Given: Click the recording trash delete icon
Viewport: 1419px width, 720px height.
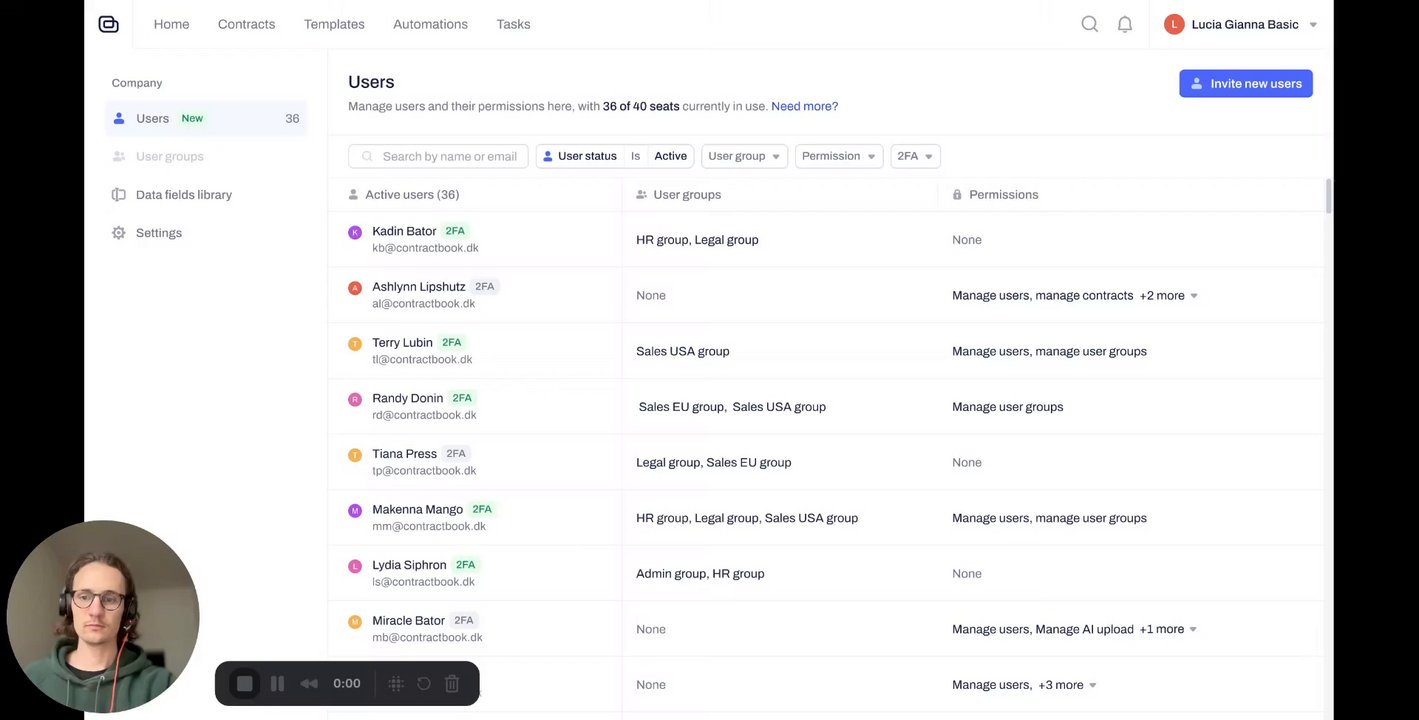Looking at the screenshot, I should (452, 684).
